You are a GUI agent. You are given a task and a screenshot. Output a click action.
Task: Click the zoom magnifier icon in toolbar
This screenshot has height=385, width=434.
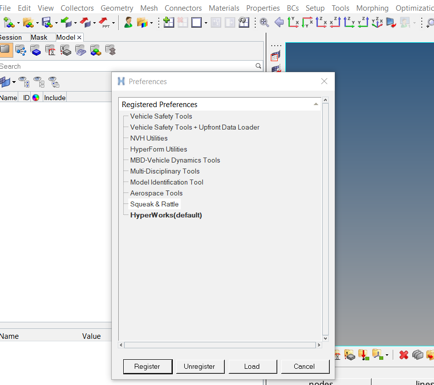[264, 23]
